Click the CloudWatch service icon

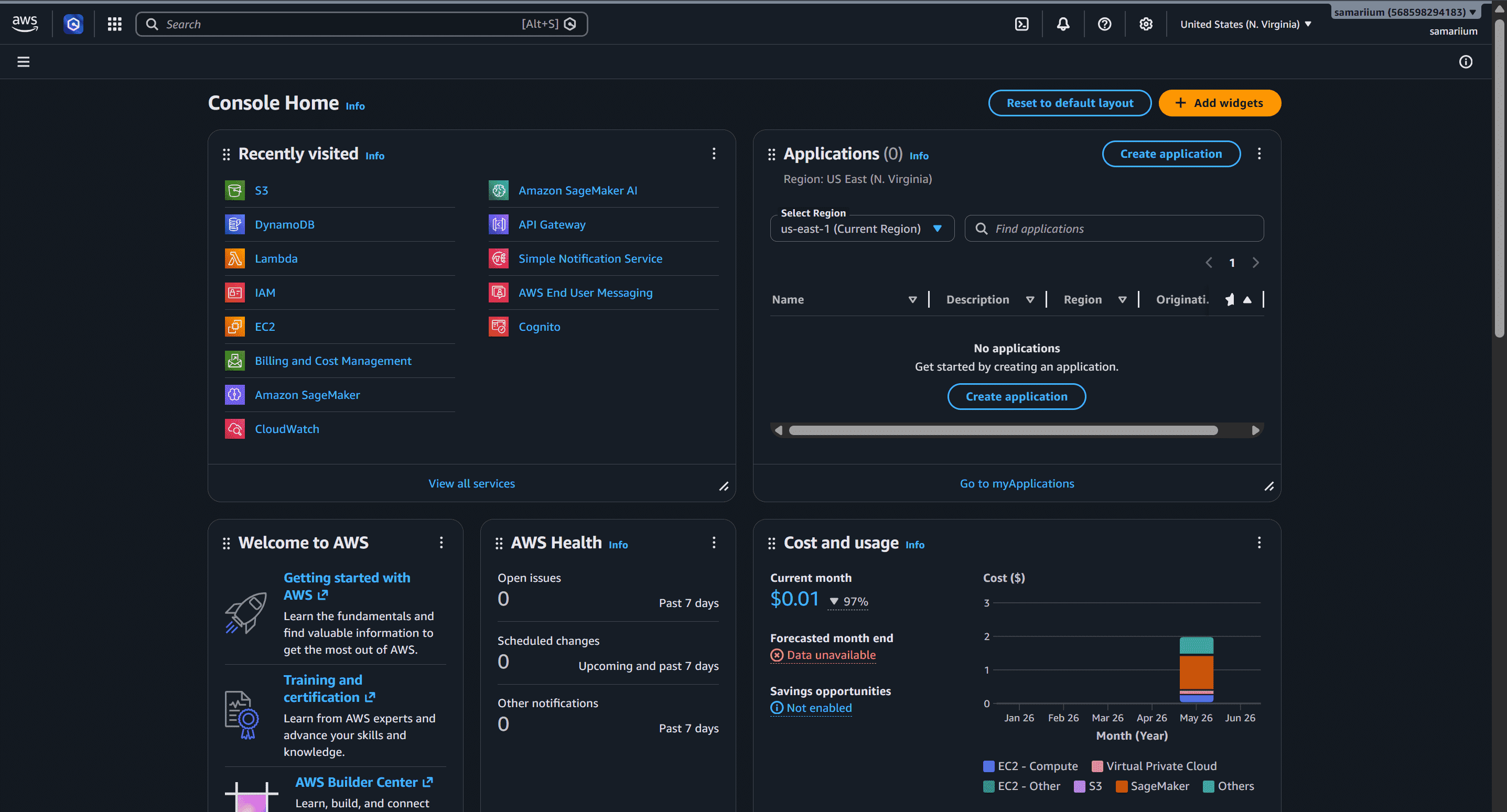(235, 429)
